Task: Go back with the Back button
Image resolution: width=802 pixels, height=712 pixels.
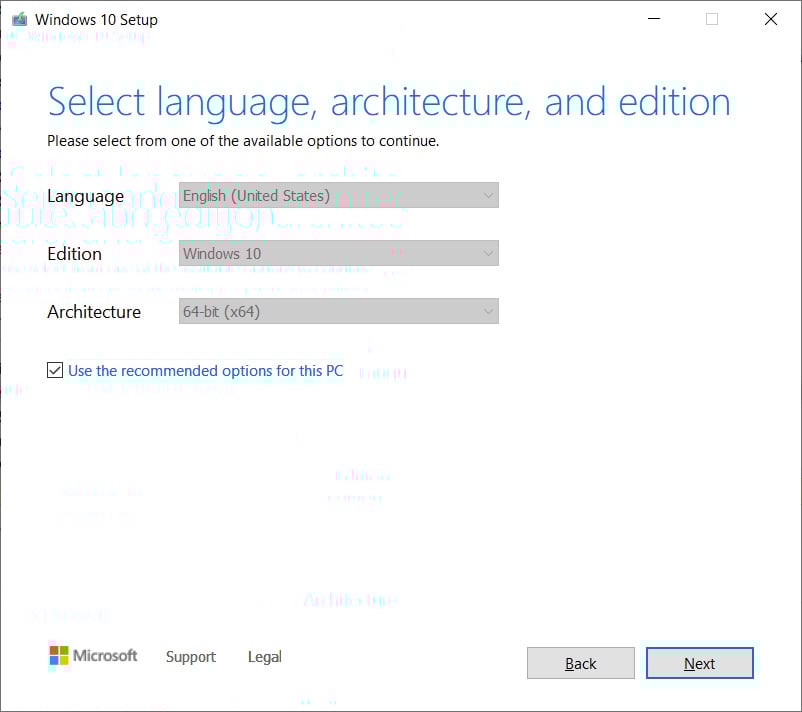Action: (580, 663)
